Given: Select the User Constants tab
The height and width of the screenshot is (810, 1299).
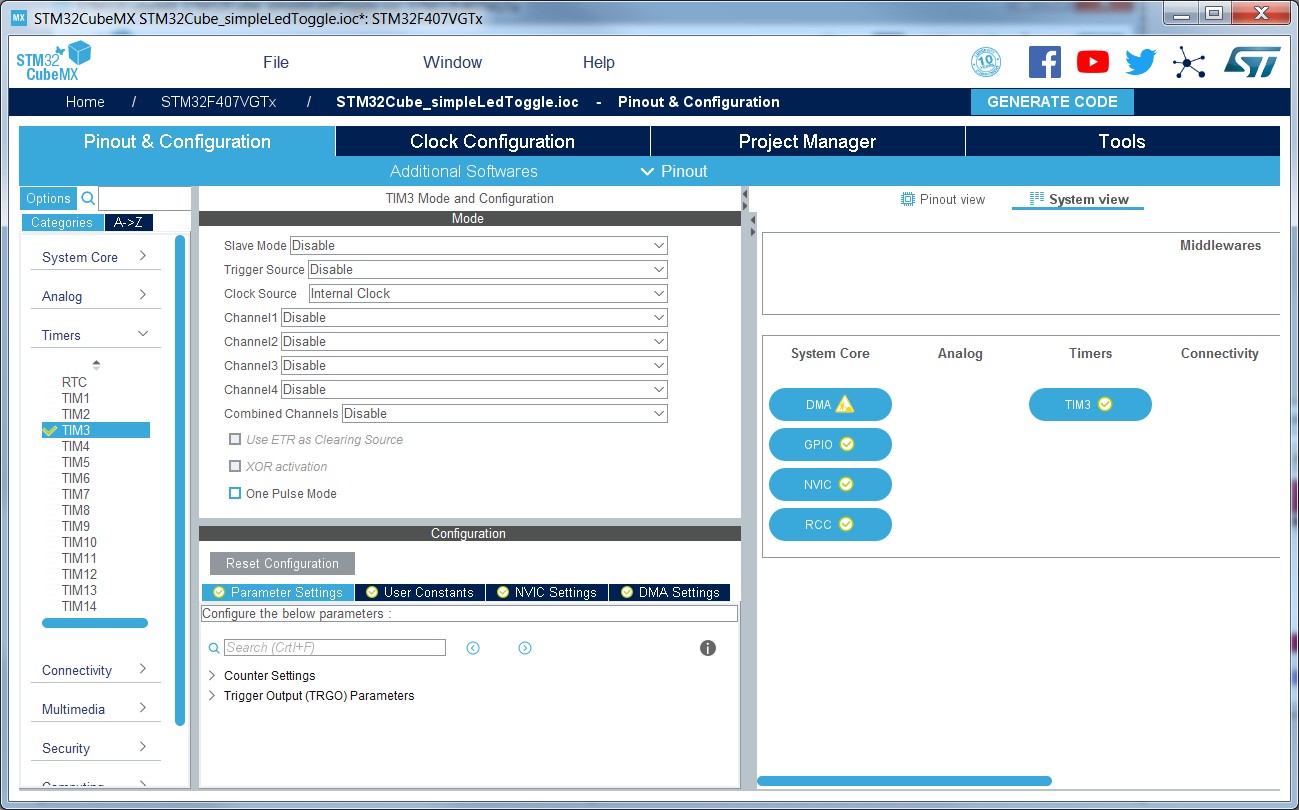Looking at the screenshot, I should point(420,592).
